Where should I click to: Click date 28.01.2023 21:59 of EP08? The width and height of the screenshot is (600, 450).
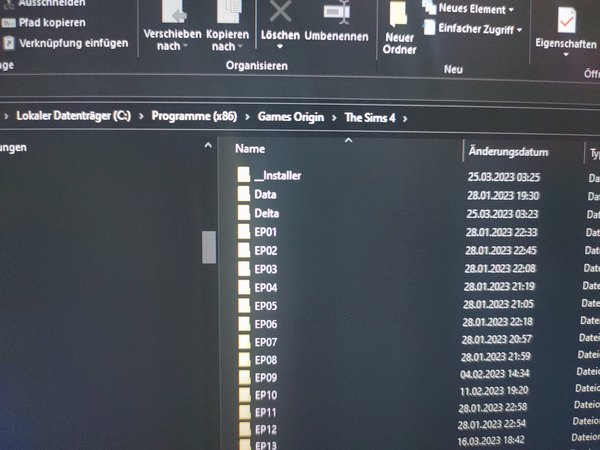coord(496,357)
